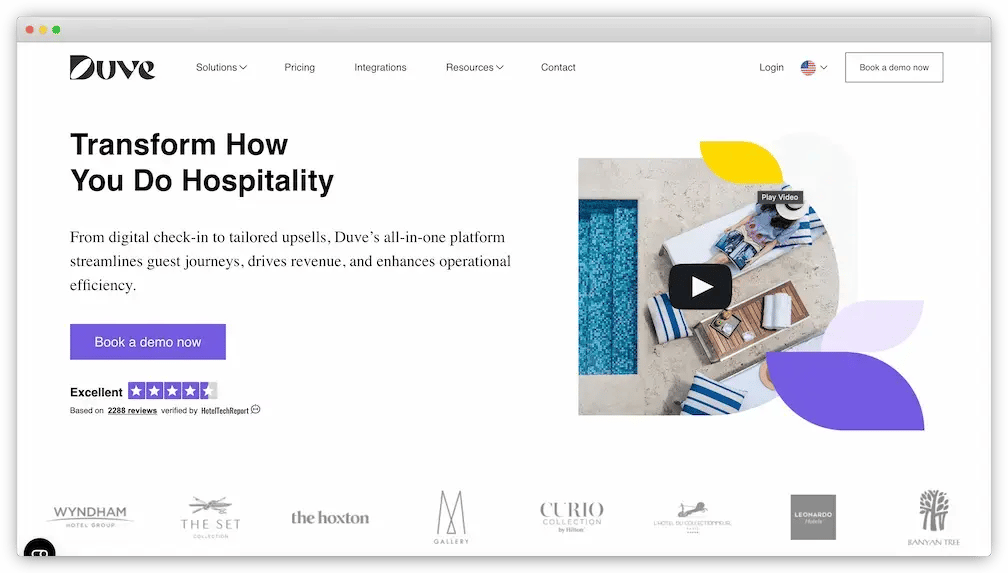1008x573 pixels.
Task: Click the Leonardo Hotels logo
Action: point(813,517)
